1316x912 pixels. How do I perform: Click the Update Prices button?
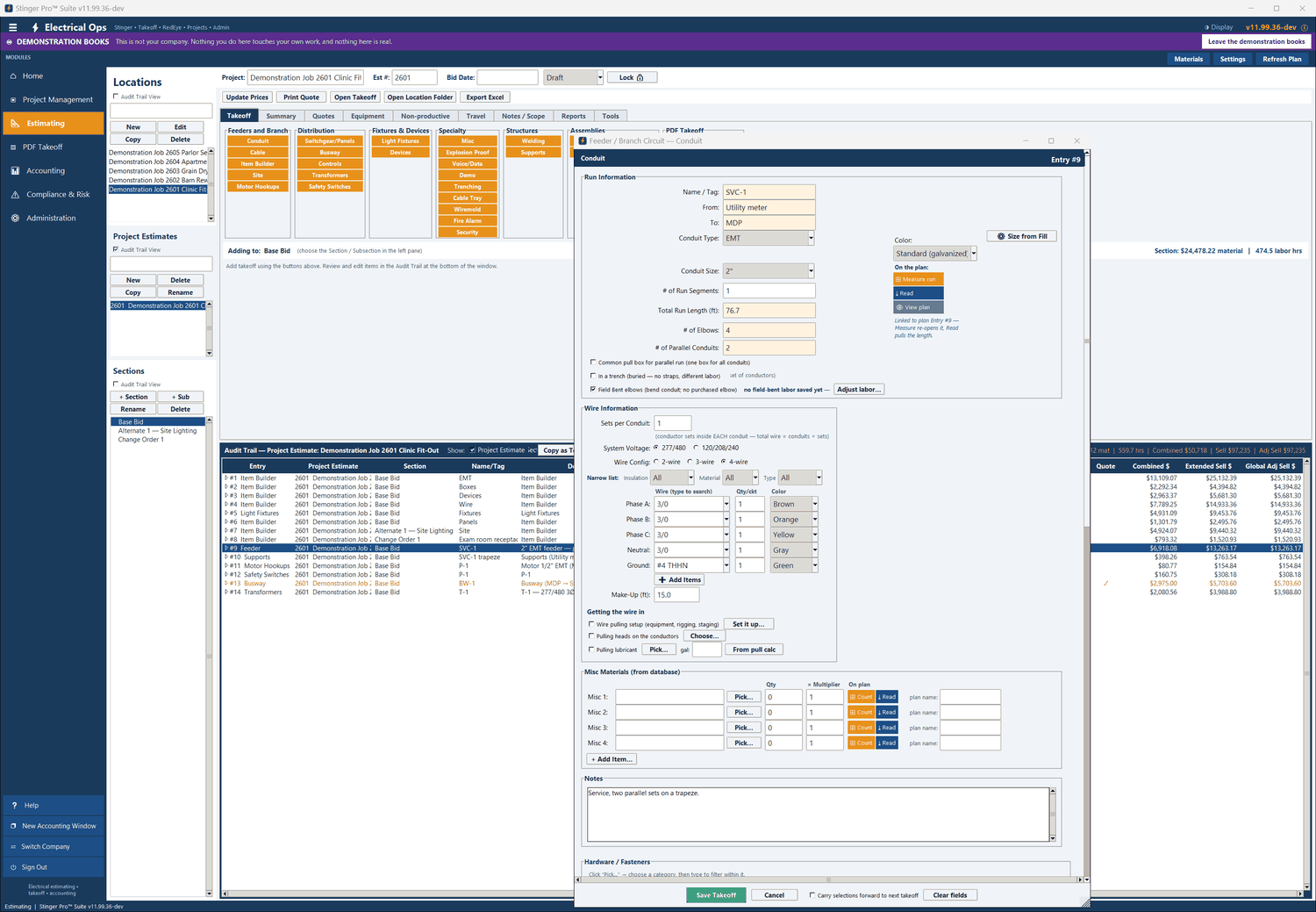pyautogui.click(x=247, y=97)
